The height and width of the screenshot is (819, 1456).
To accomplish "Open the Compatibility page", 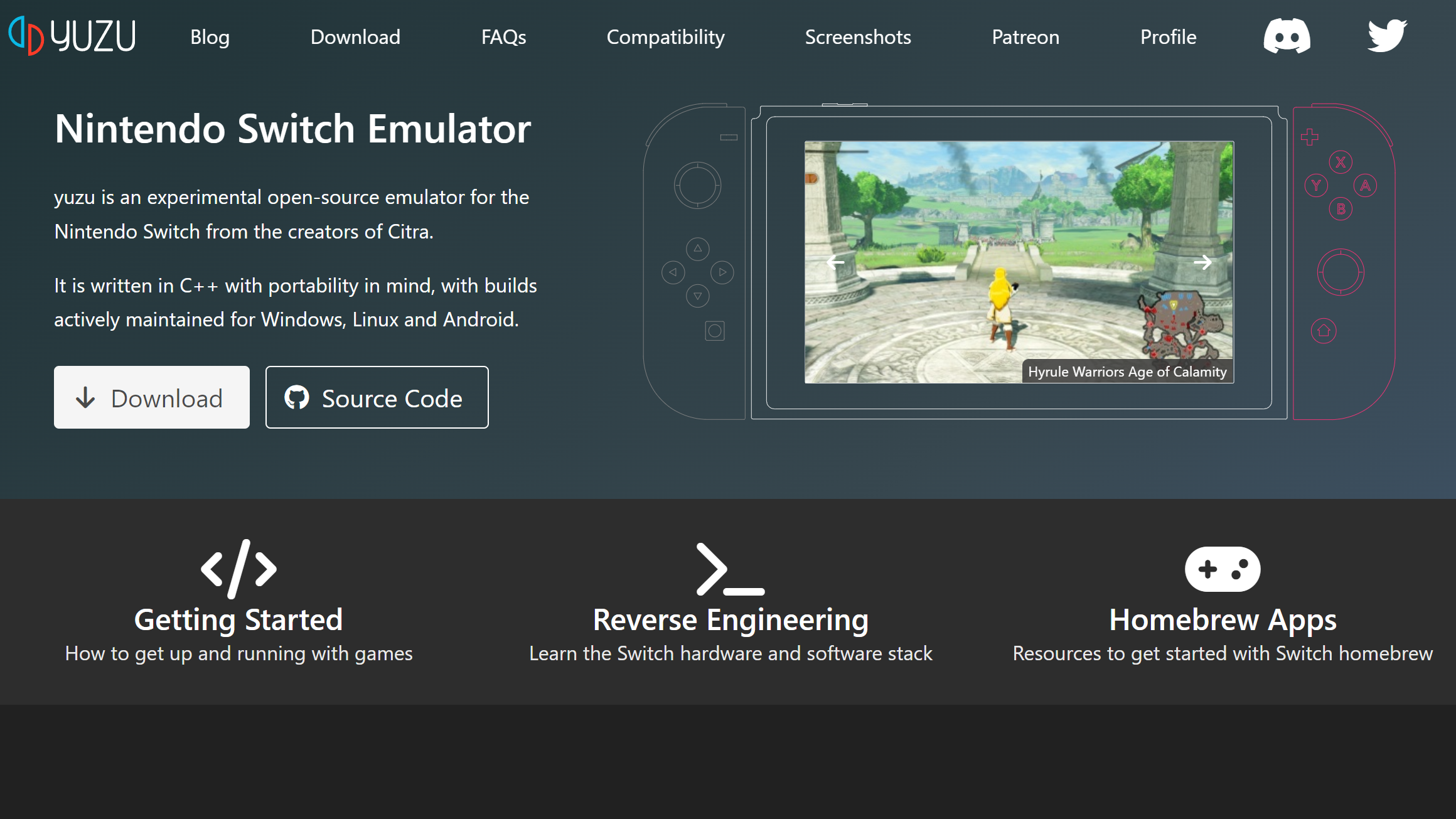I will (665, 37).
